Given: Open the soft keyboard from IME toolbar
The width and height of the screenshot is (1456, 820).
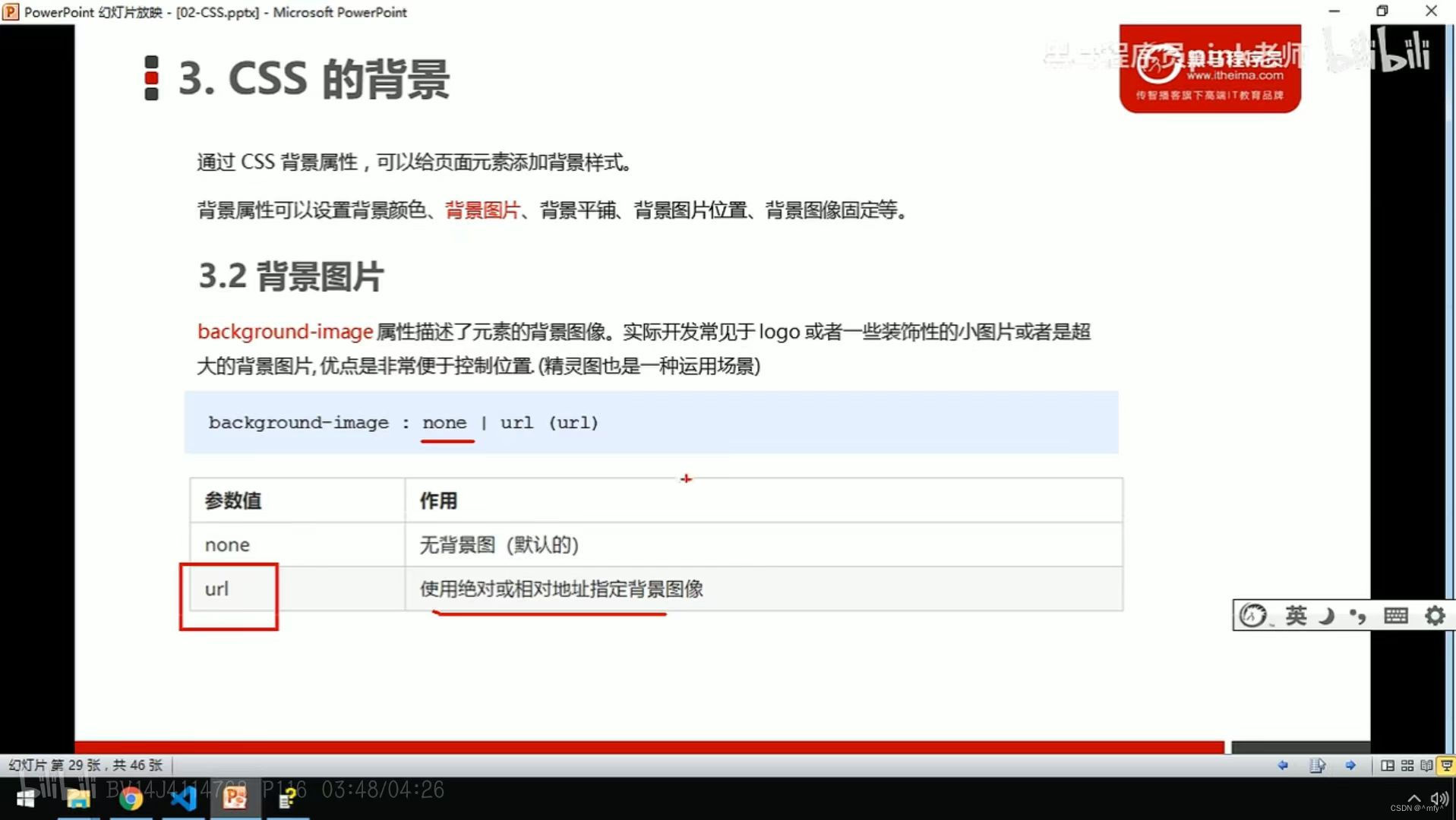Looking at the screenshot, I should [x=1396, y=616].
